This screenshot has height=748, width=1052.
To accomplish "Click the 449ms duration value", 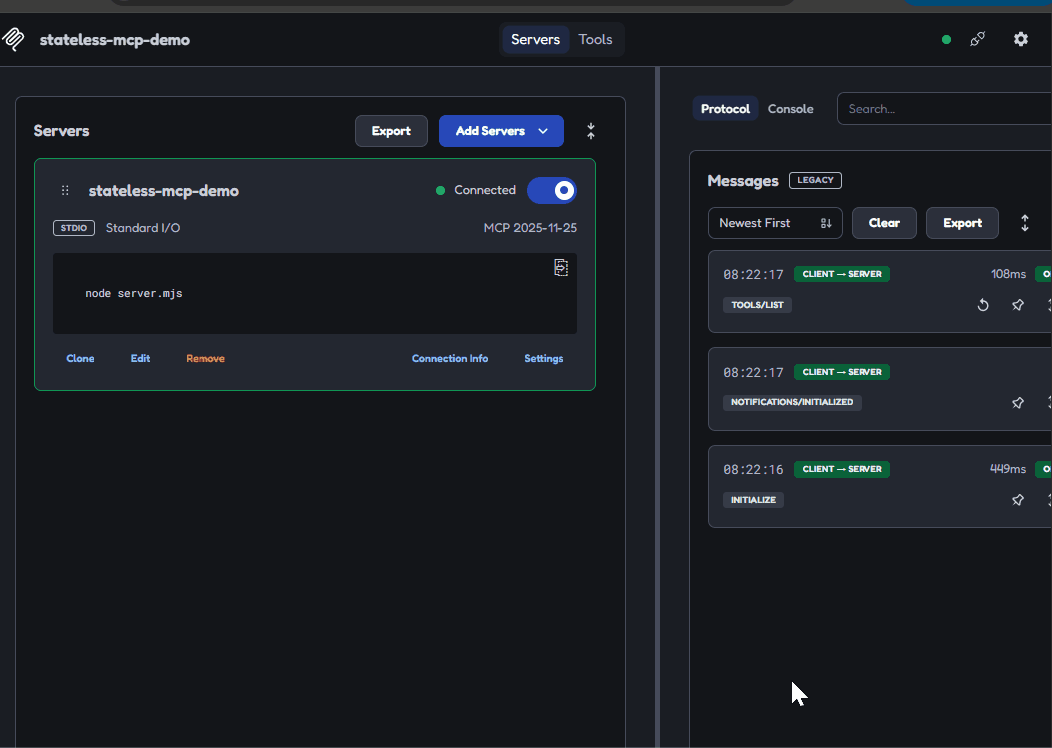I will 1008,469.
